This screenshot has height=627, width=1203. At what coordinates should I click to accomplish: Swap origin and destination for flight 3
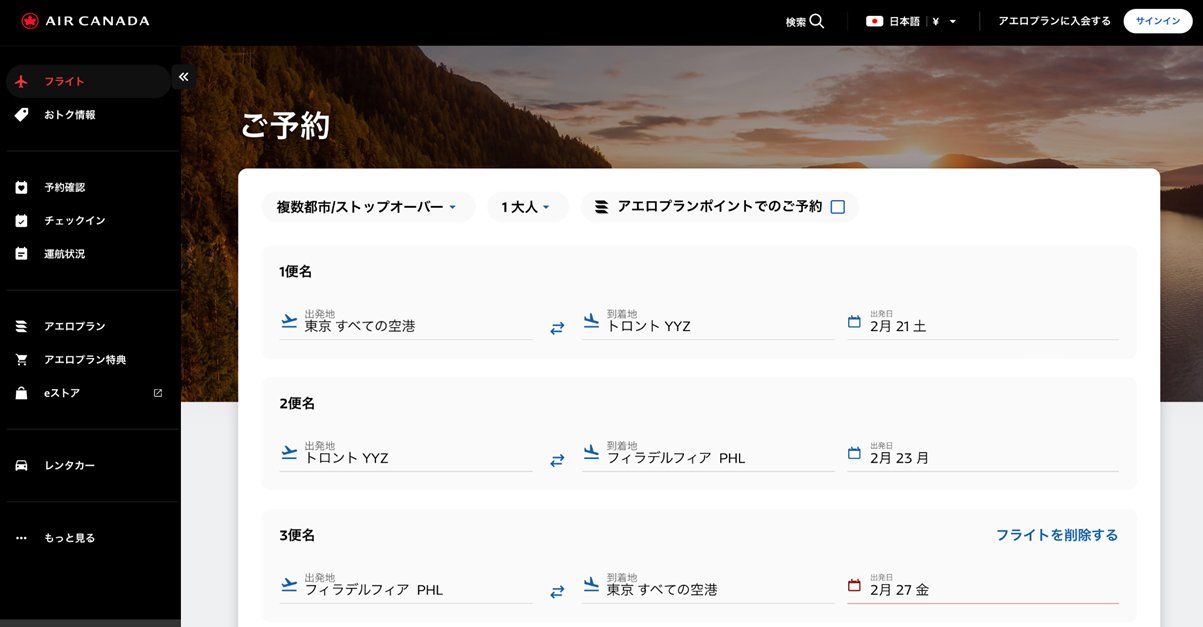(557, 591)
